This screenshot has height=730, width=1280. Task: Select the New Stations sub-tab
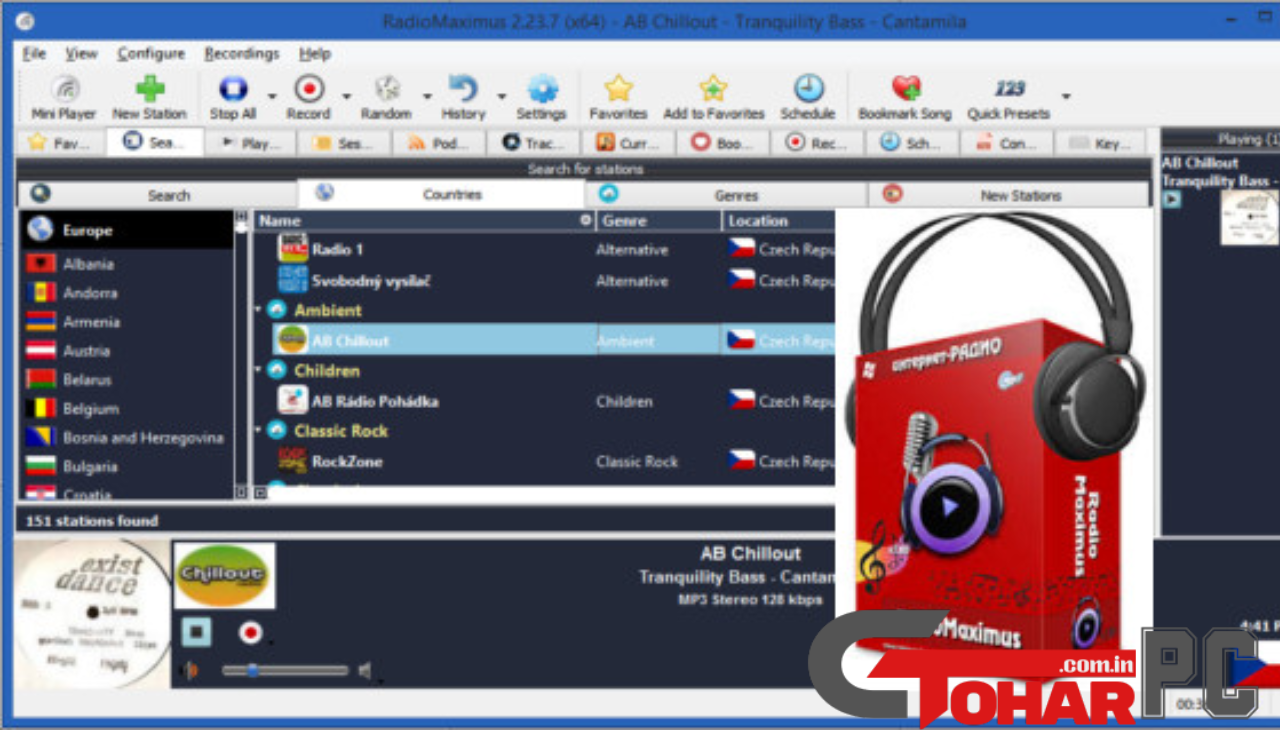tap(1009, 195)
